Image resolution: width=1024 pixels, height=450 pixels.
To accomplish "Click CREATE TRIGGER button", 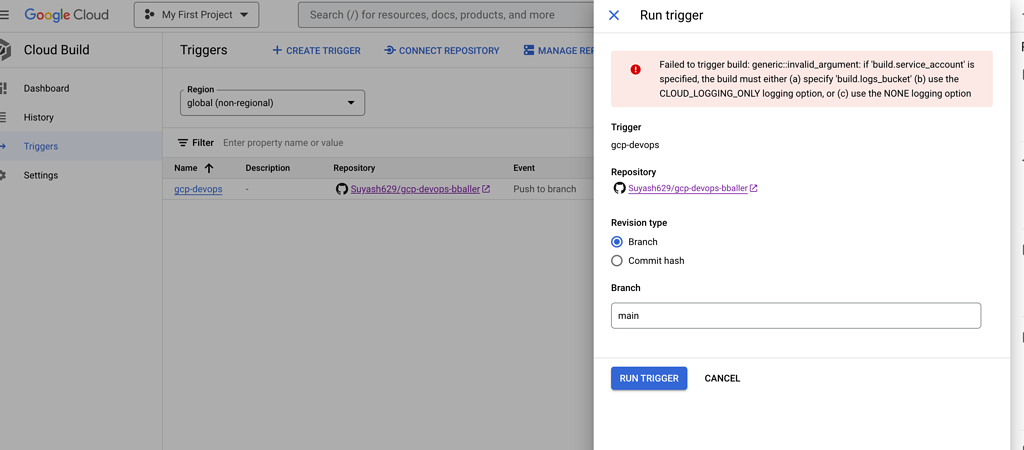I will (316, 50).
